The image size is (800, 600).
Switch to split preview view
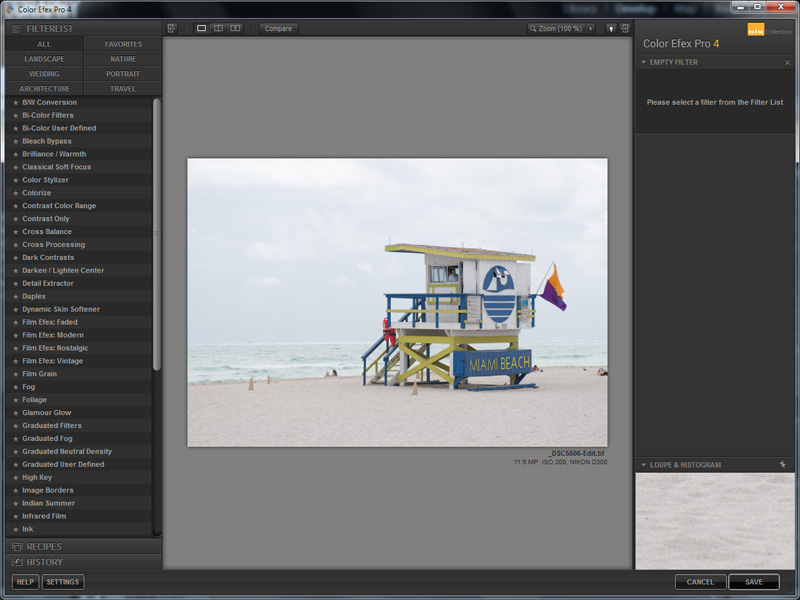(218, 29)
